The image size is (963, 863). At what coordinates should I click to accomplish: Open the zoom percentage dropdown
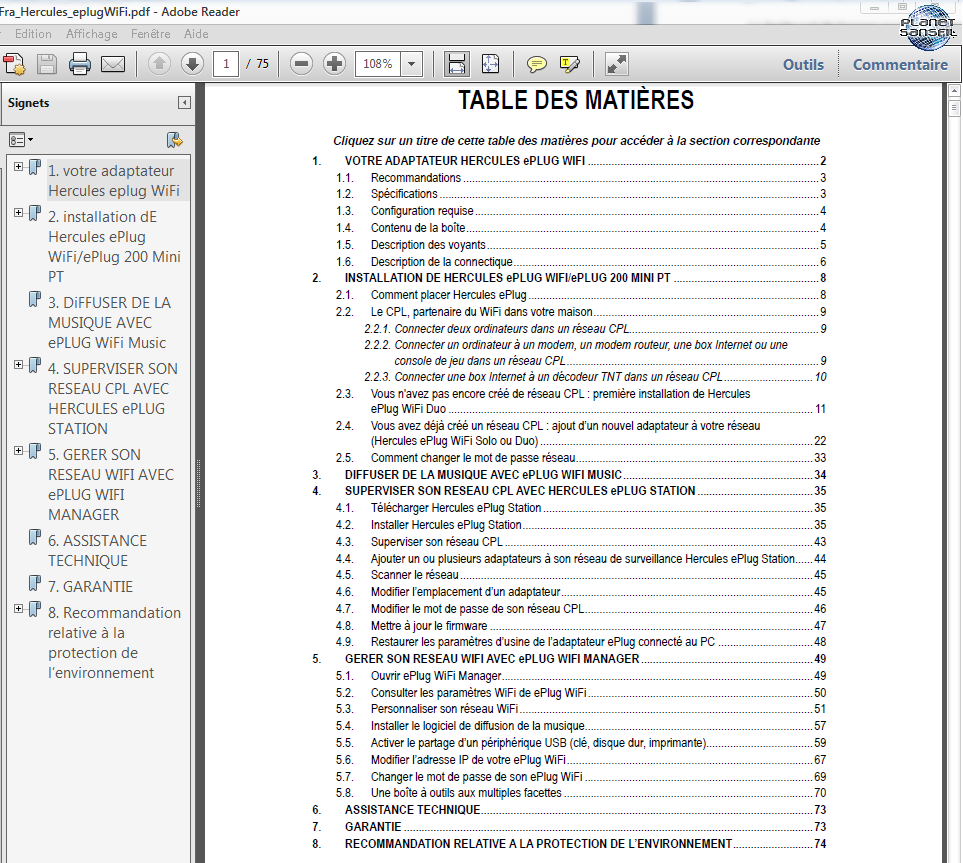tap(411, 64)
